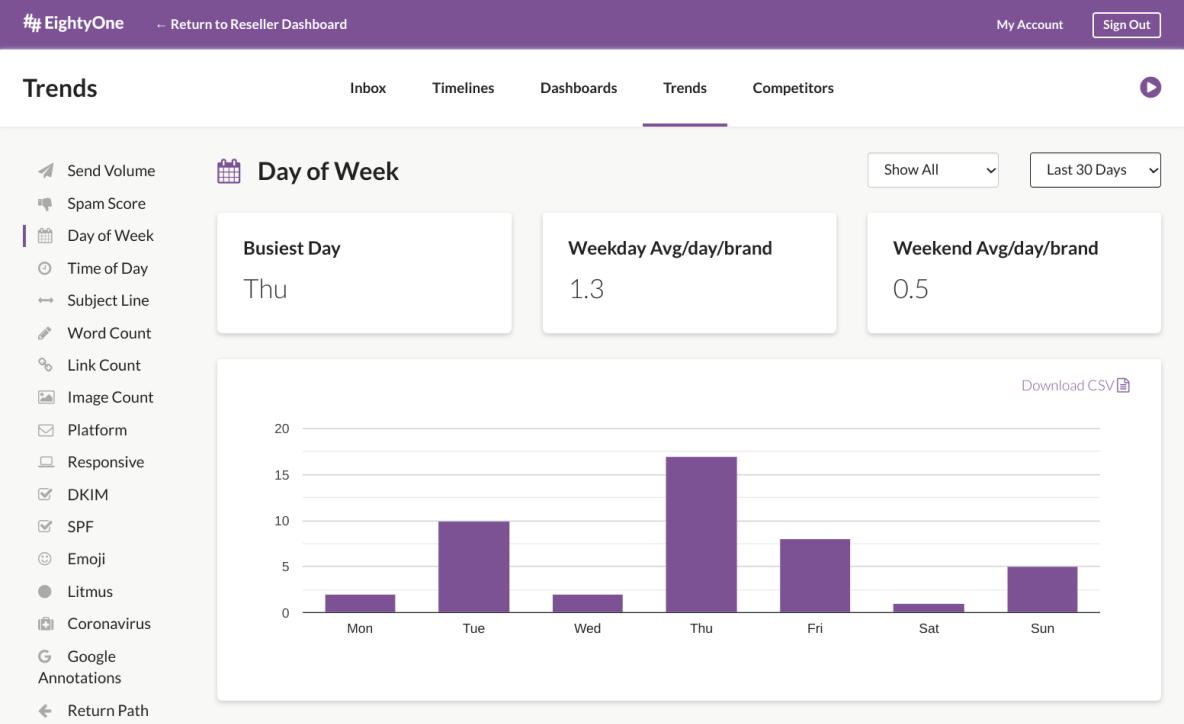Open Coronavirus trend

(109, 624)
